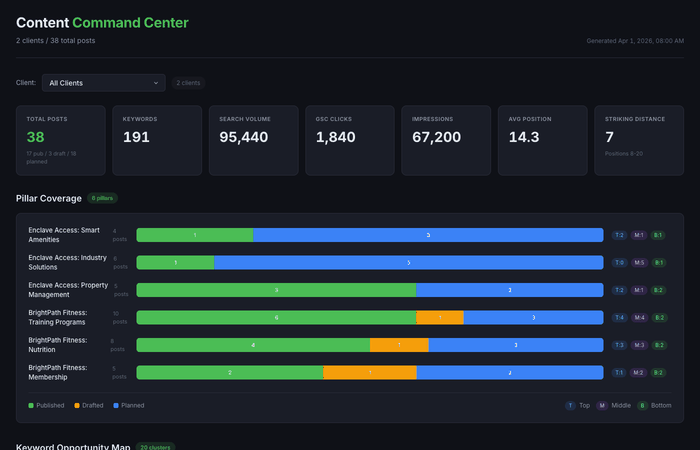The image size is (700, 450).
Task: Click "BrightPath Fitness: Membership" pillar label
Action: [x=58, y=373]
